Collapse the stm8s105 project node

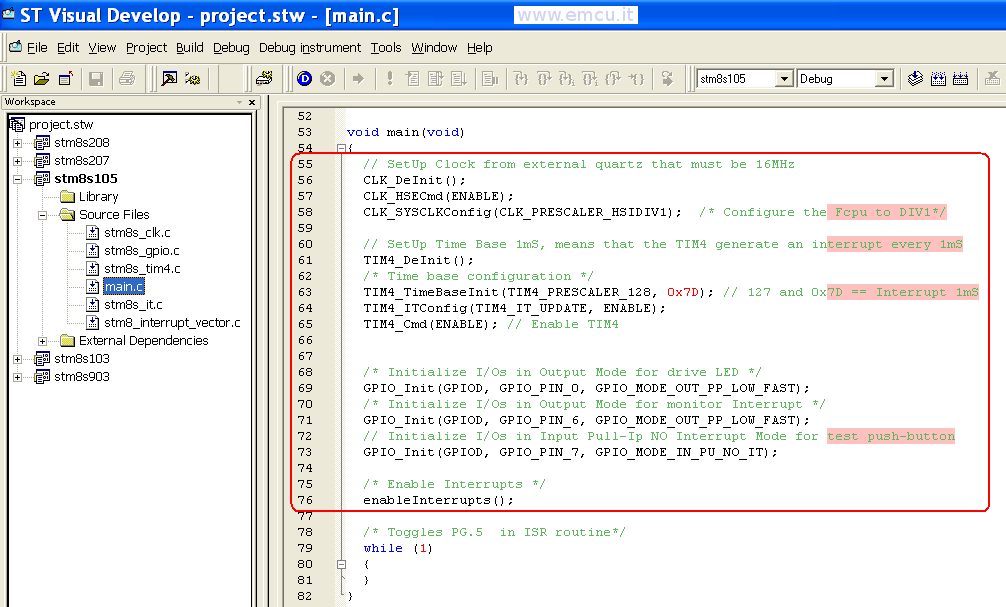coord(17,179)
